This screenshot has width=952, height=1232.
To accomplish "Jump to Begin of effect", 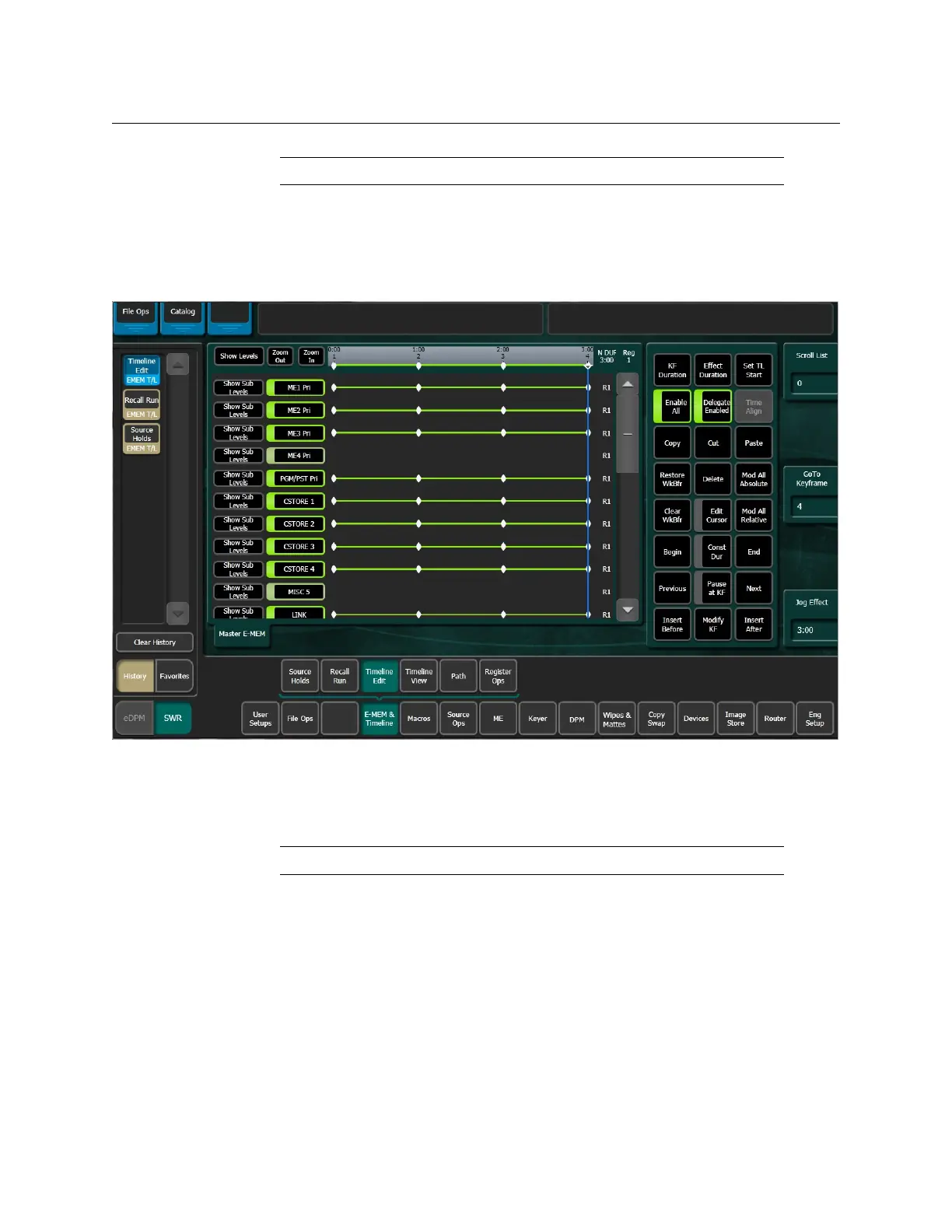I will [672, 552].
